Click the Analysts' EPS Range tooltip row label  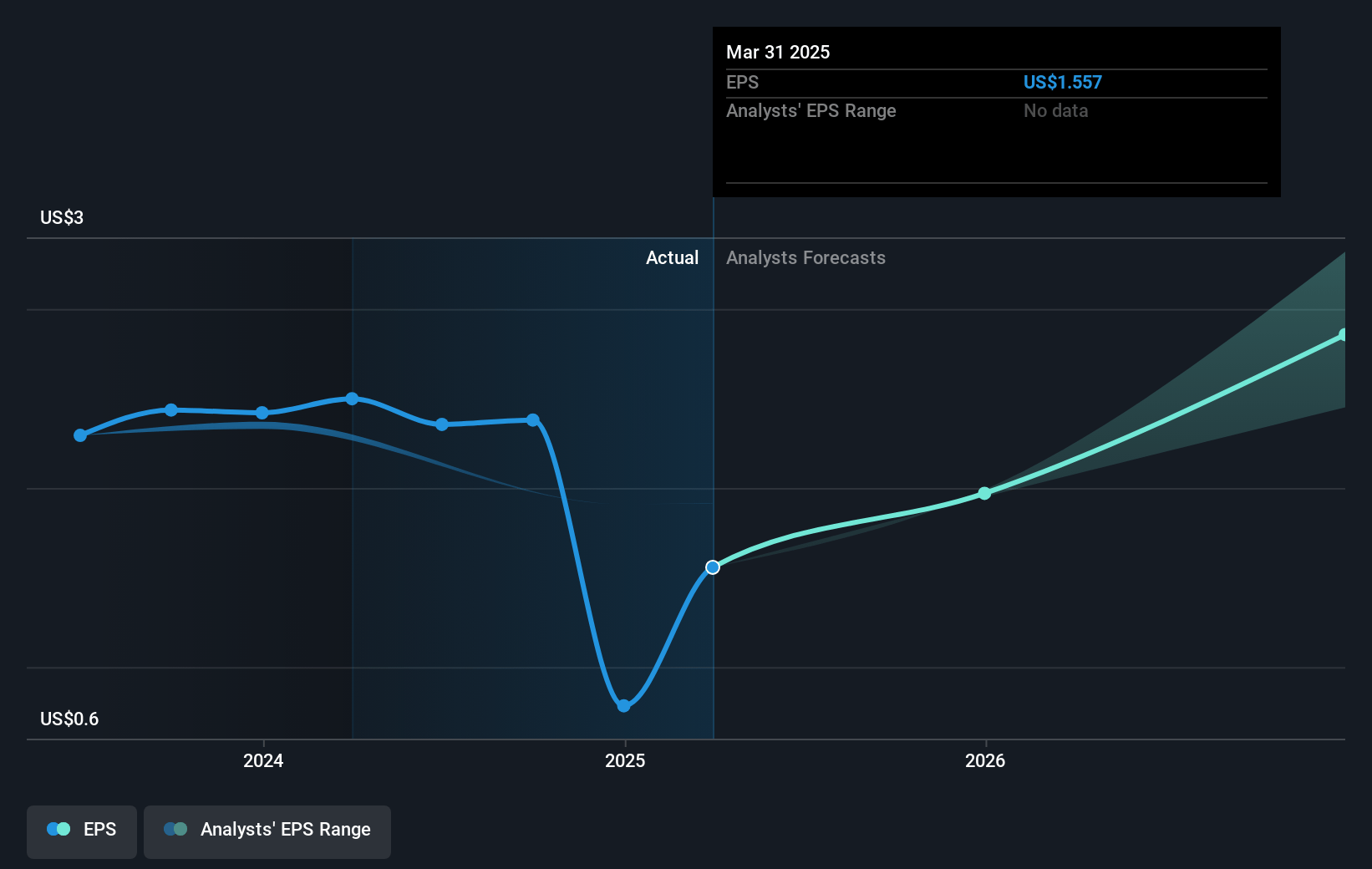coord(810,110)
